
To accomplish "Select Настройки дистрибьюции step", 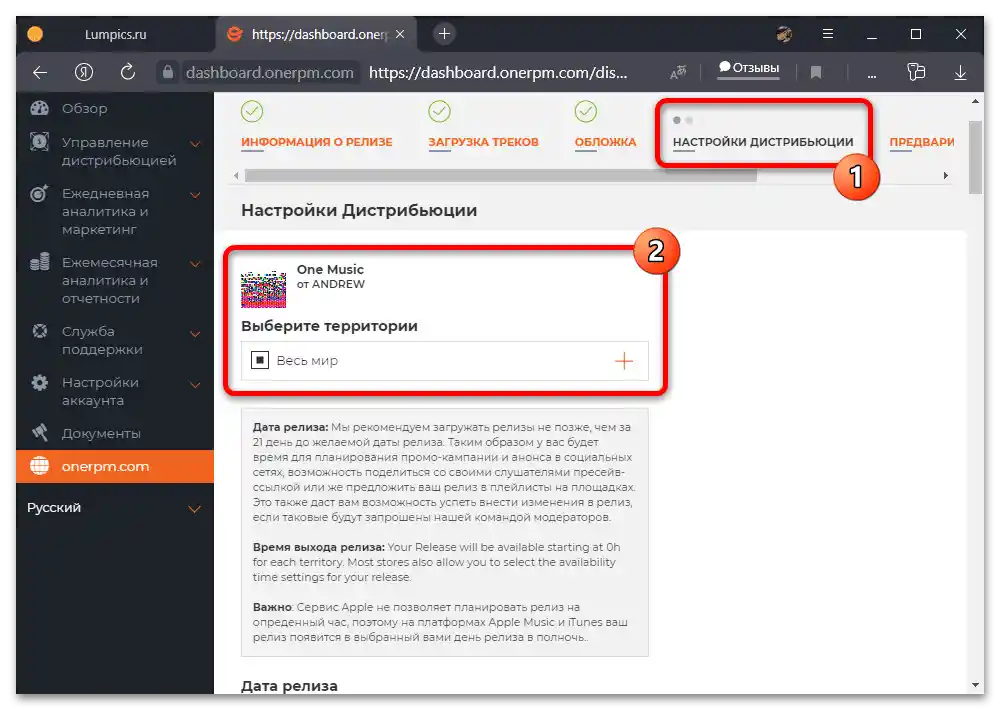I will click(763, 142).
